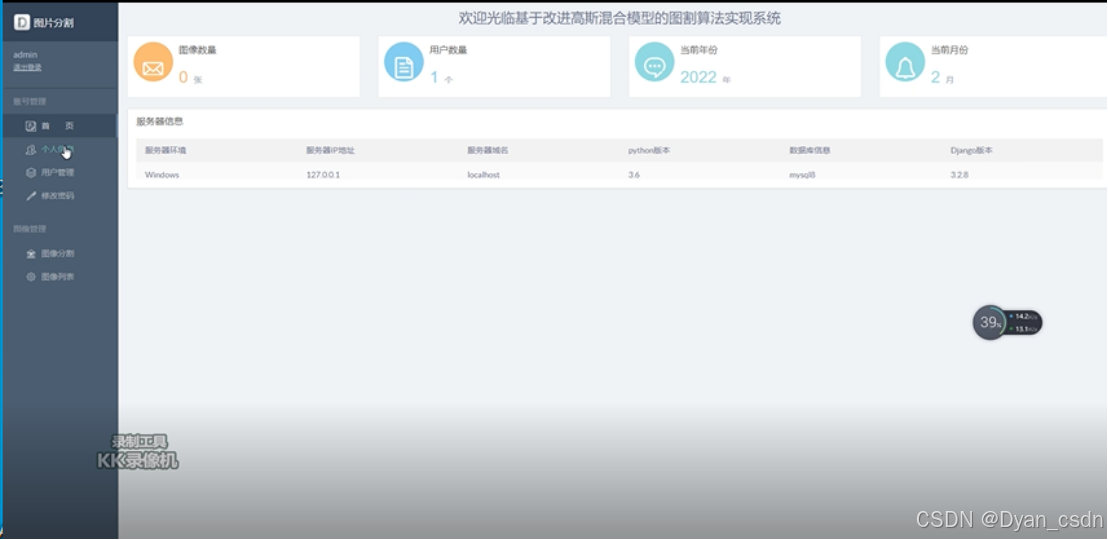Go to 用户管理 page

click(59, 172)
